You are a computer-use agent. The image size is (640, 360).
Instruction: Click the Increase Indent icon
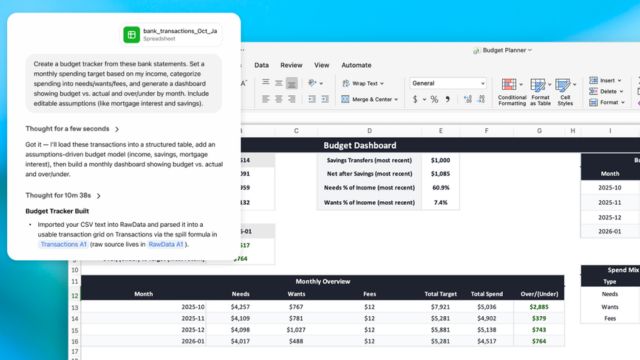325,99
